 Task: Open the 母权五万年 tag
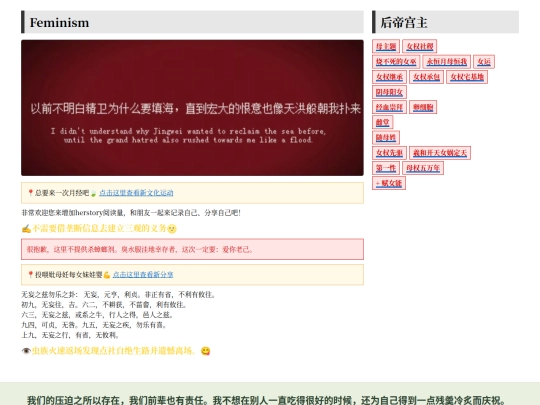pos(423,168)
